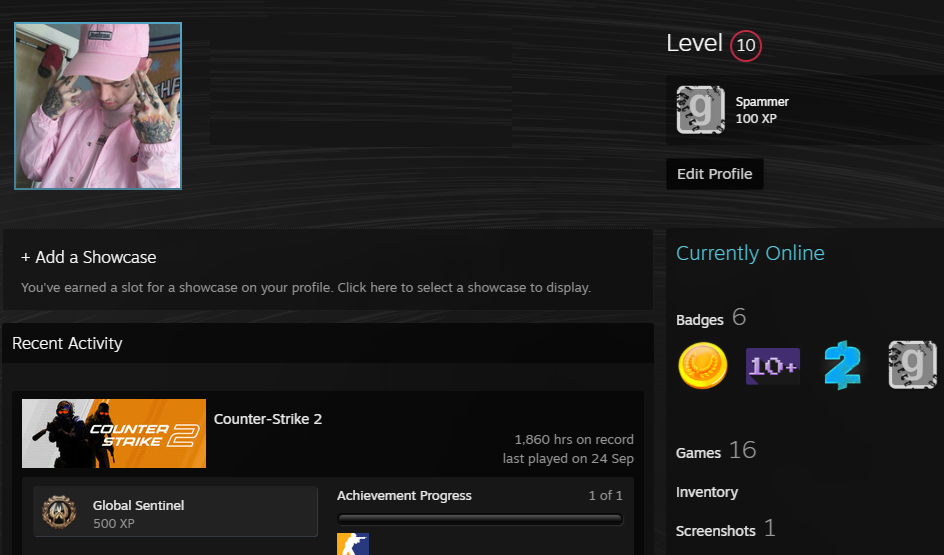The height and width of the screenshot is (555, 944).
Task: Click the Edit Profile button
Action: (715, 174)
